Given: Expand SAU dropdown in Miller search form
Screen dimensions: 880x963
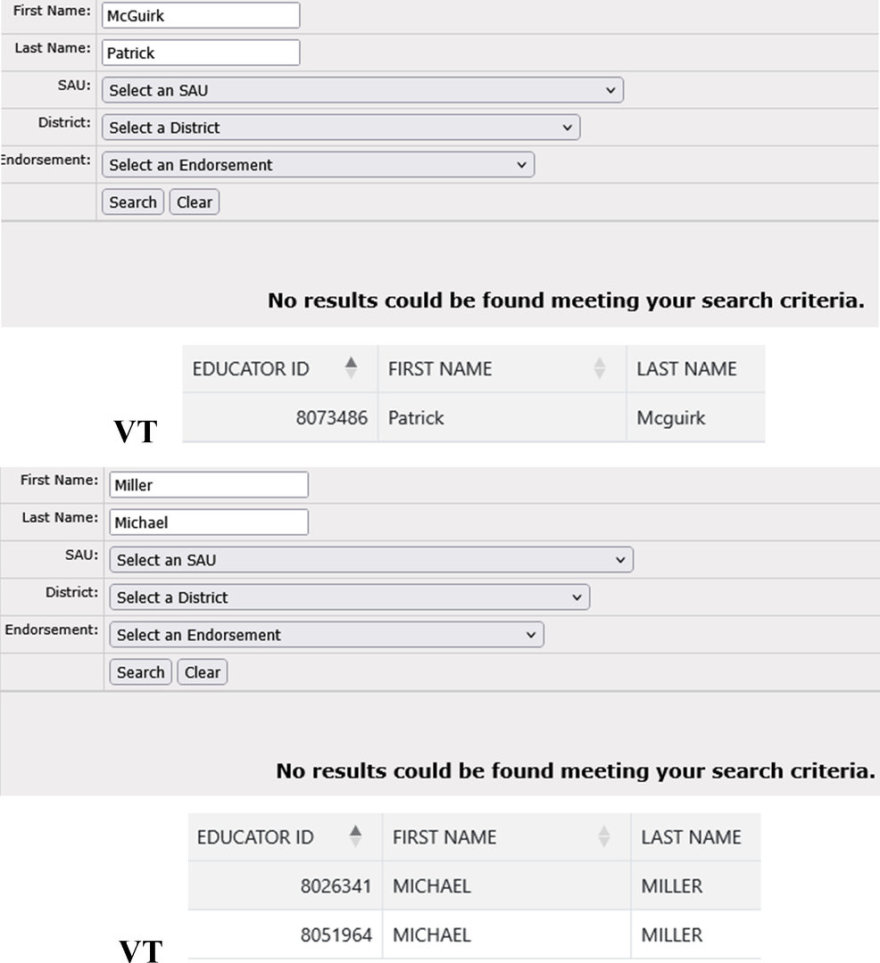Looking at the screenshot, I should click(x=371, y=560).
